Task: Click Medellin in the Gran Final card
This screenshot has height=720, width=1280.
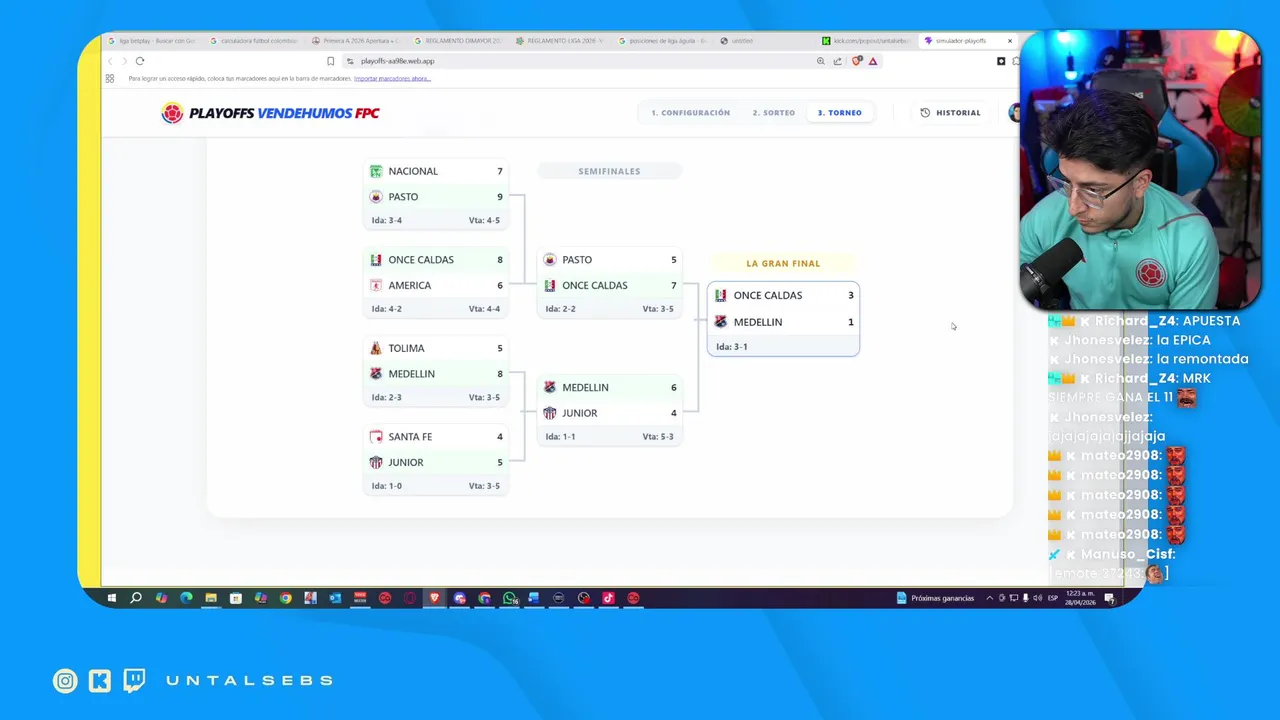Action: [x=783, y=322]
